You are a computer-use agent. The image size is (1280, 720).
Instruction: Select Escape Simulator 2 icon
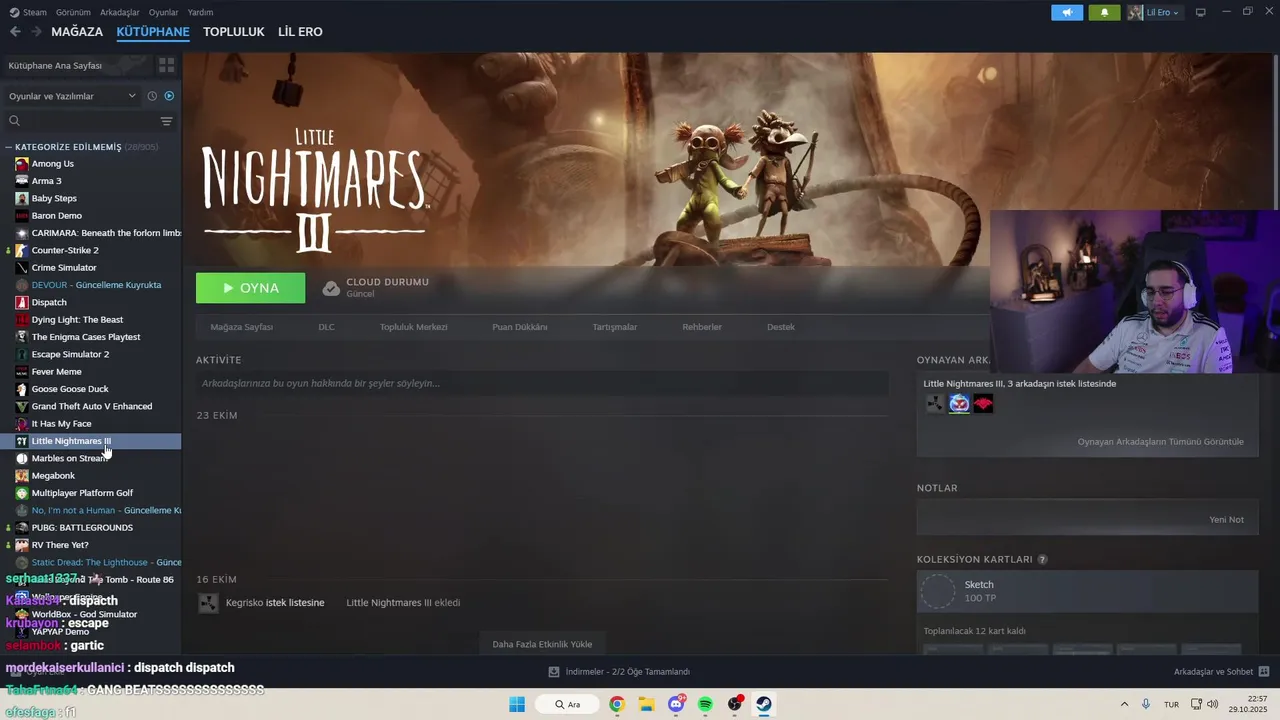[x=22, y=354]
